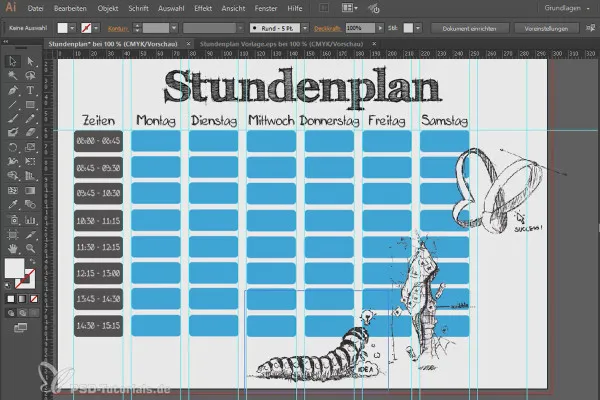Change the screen mode
The image size is (600, 400).
(20, 328)
